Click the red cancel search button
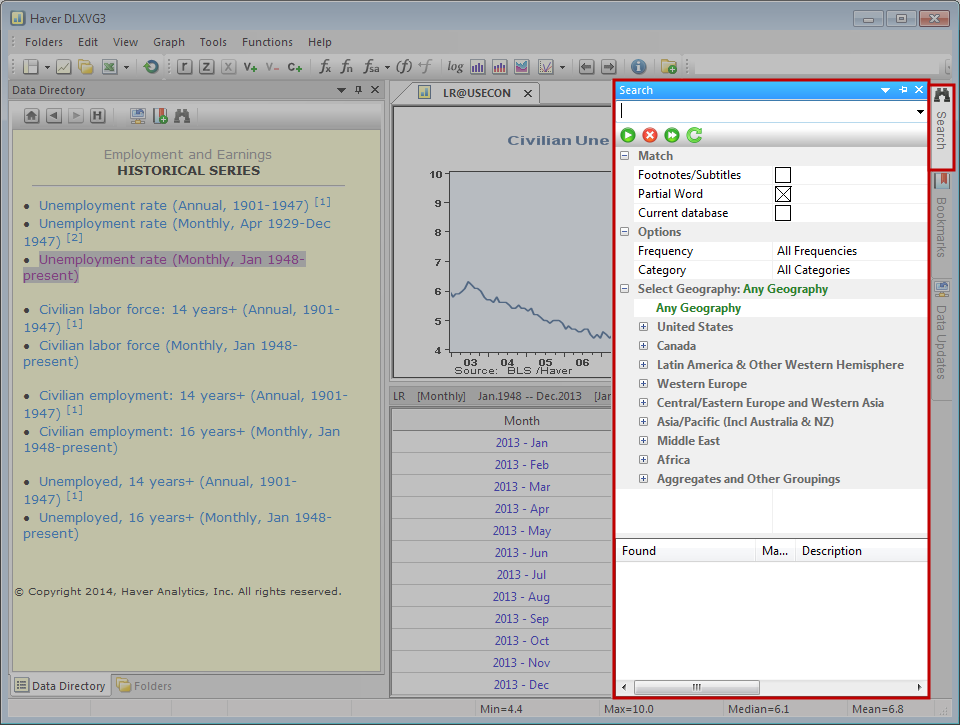This screenshot has height=725, width=960. point(650,135)
